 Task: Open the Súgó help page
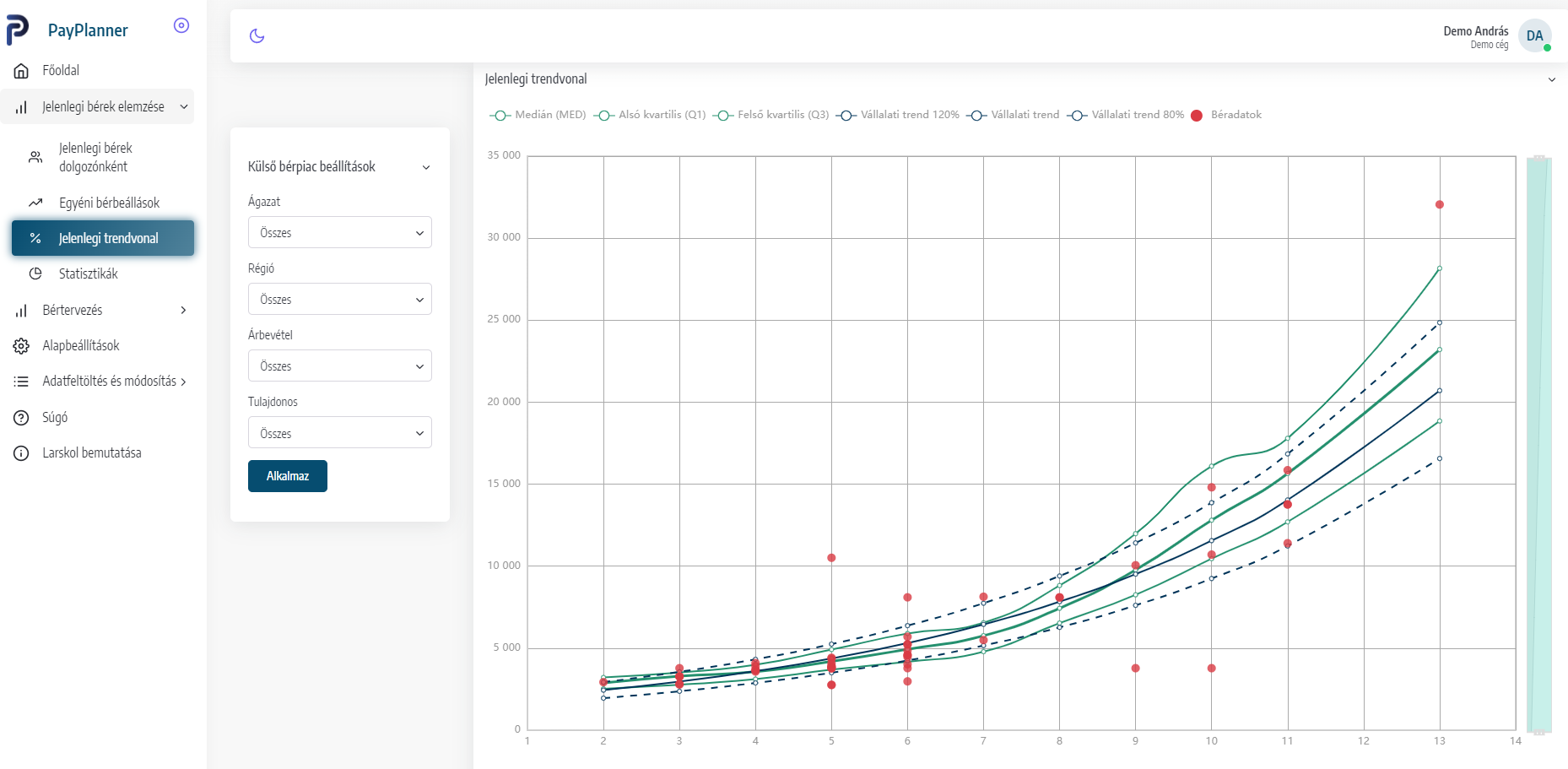tap(55, 417)
